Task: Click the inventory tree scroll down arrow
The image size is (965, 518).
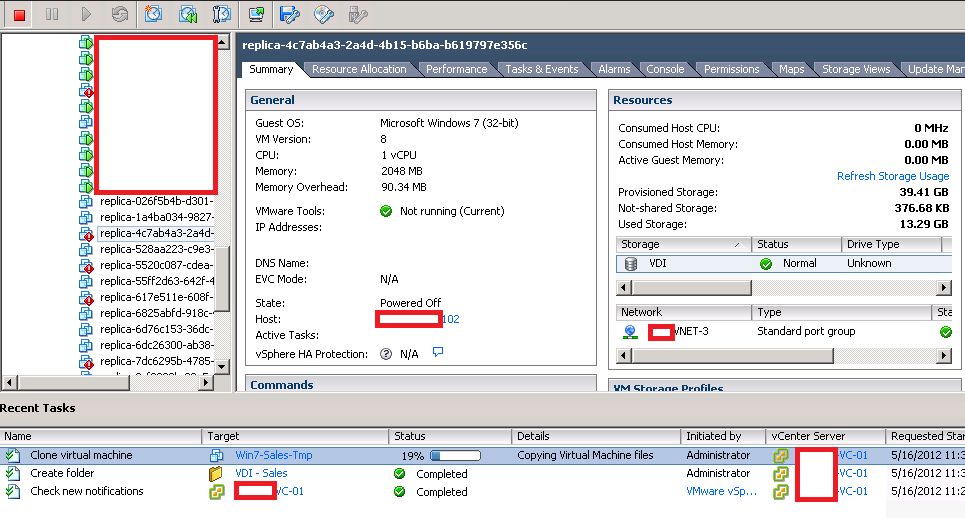Action: (x=222, y=367)
